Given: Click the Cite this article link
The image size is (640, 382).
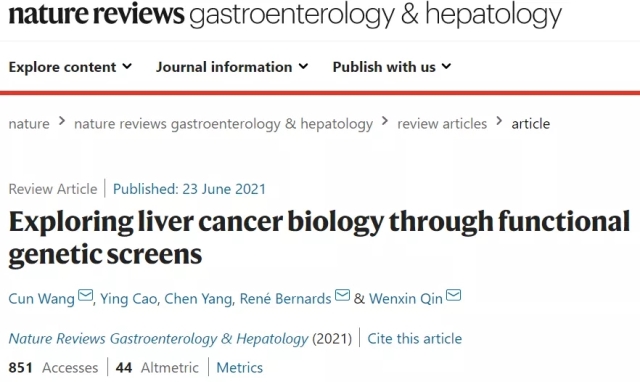Looking at the screenshot, I should (x=415, y=338).
